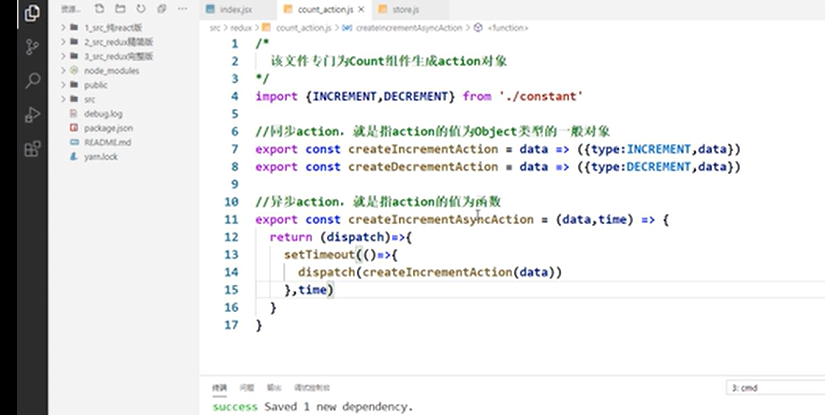Click the 'createIncrementAsyncAction' breadcrumb segment
This screenshot has width=825, height=415.
tap(409, 28)
